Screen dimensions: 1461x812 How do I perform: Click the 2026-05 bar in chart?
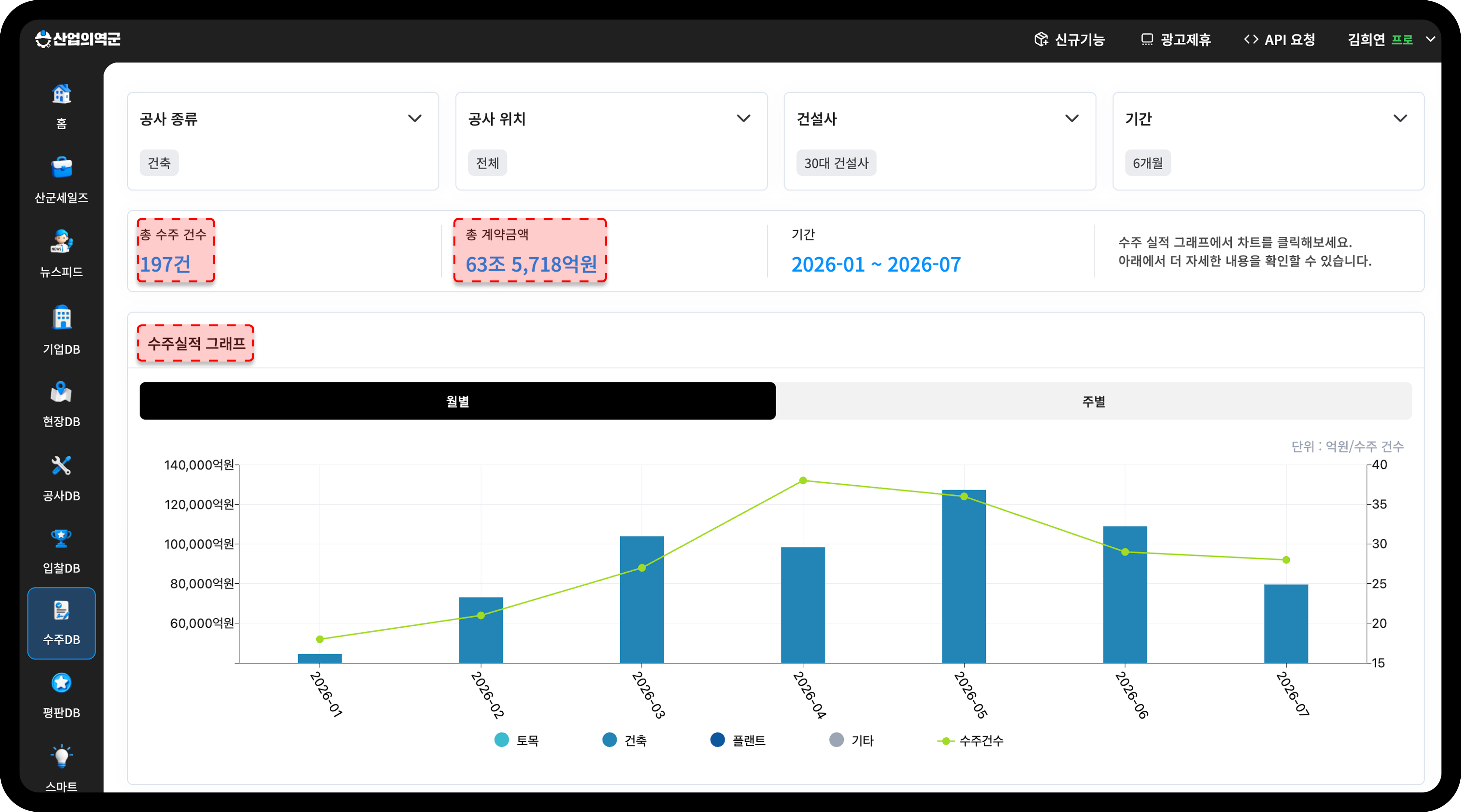coord(964,576)
